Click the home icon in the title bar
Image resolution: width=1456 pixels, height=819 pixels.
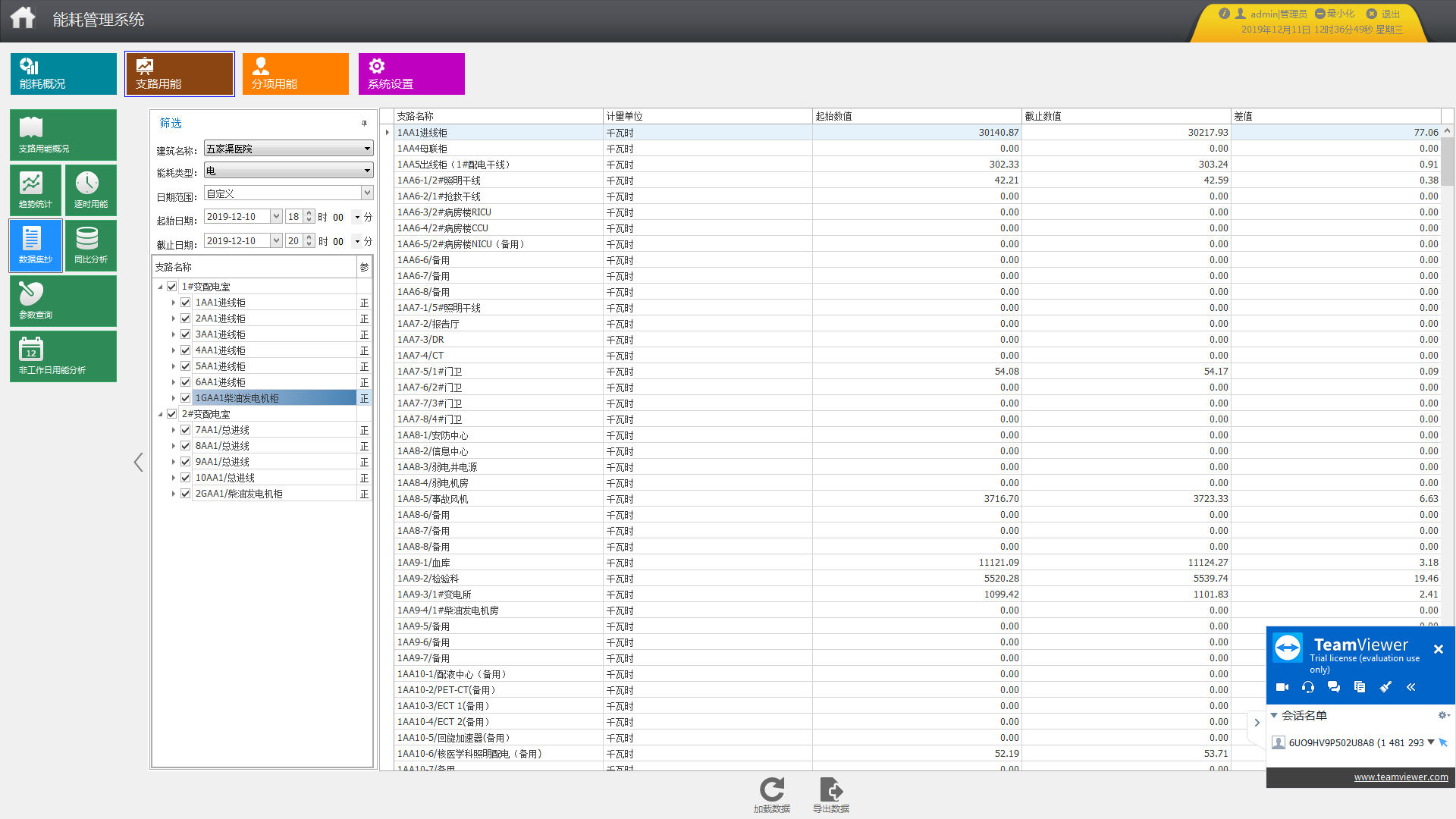(x=23, y=17)
